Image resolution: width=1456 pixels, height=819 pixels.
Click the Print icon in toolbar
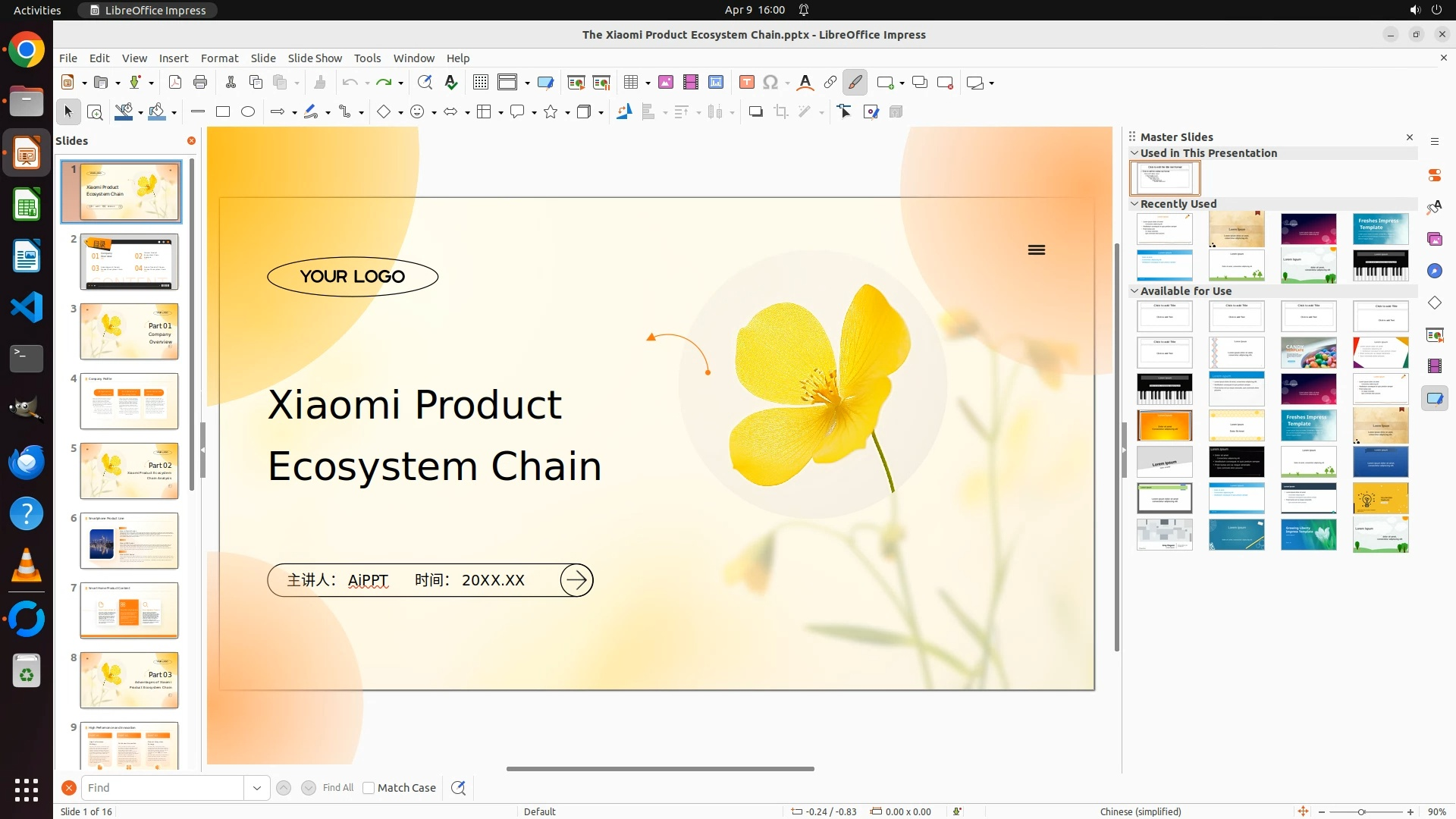200,83
